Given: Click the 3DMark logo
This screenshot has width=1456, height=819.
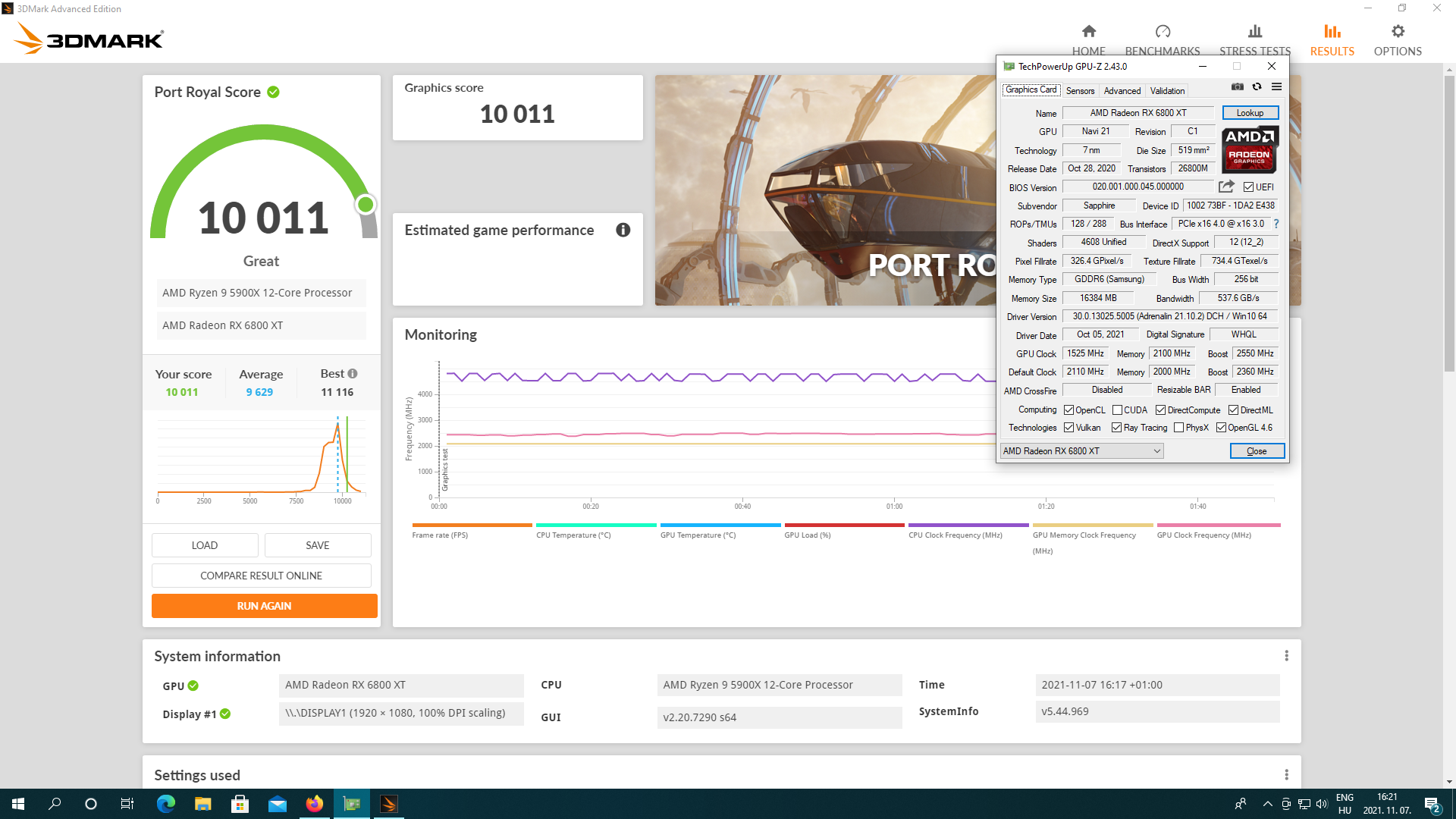Looking at the screenshot, I should (x=89, y=39).
